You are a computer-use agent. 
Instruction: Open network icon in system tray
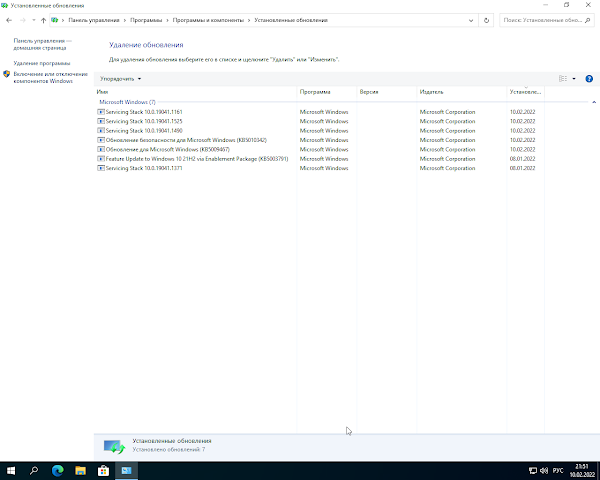[x=533, y=471]
